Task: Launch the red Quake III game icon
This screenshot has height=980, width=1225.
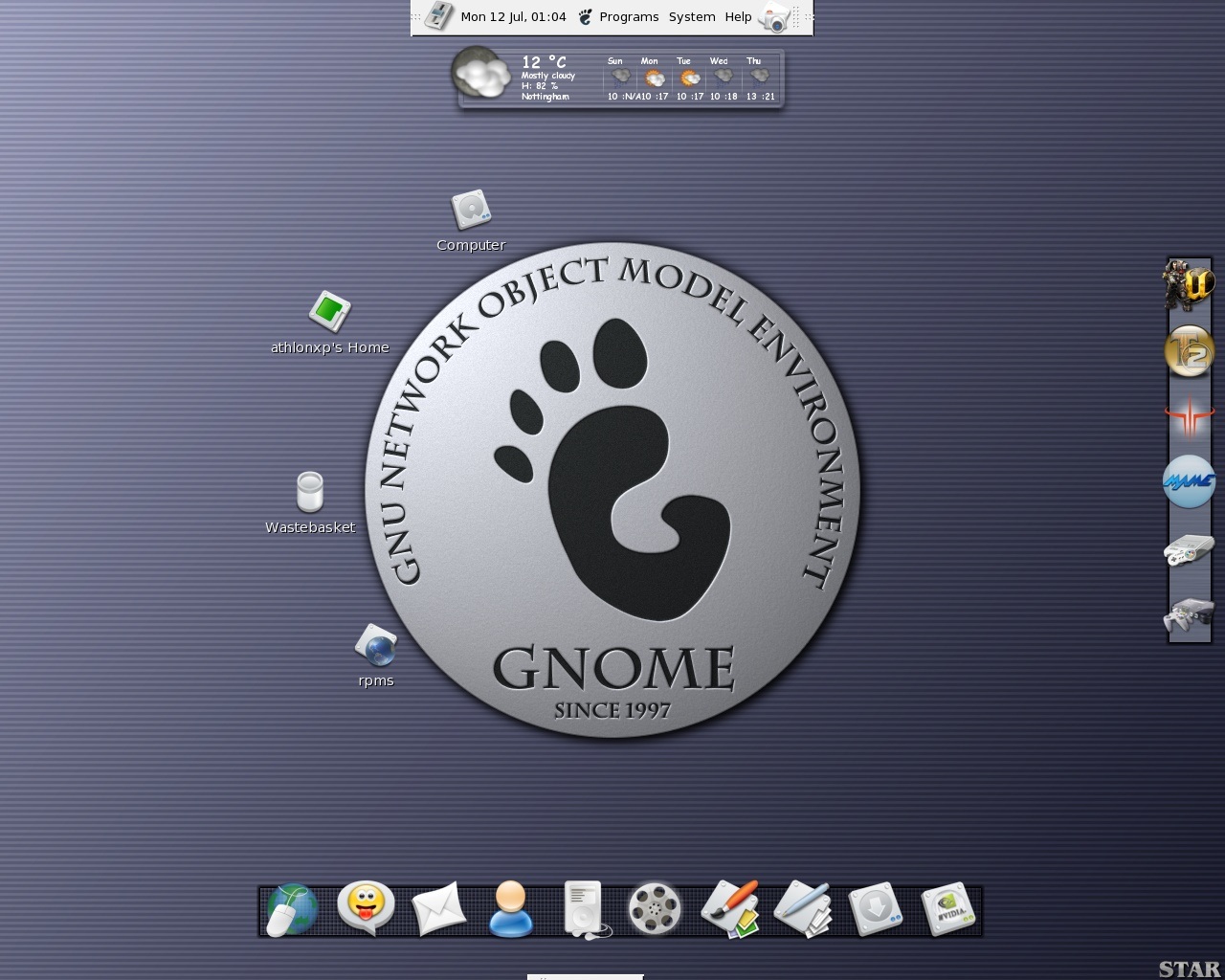Action: 1190,418
